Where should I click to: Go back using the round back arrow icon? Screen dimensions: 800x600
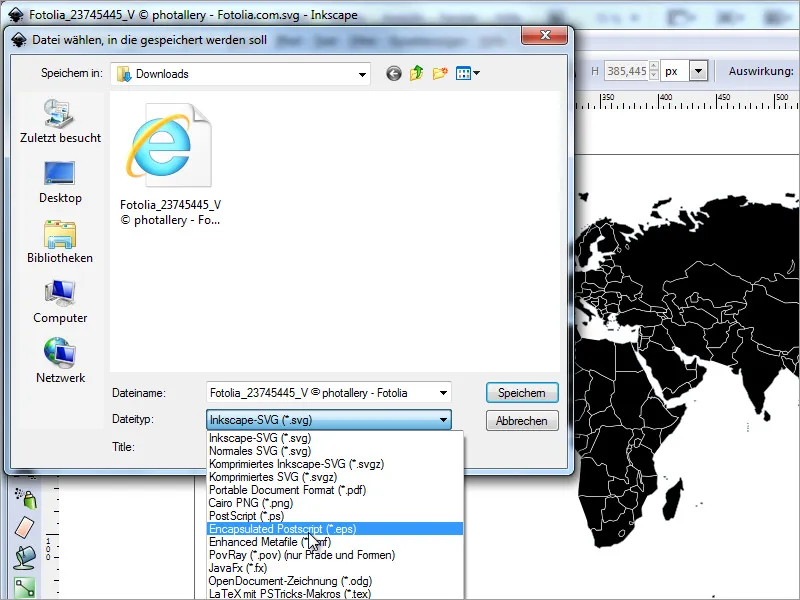coord(393,73)
